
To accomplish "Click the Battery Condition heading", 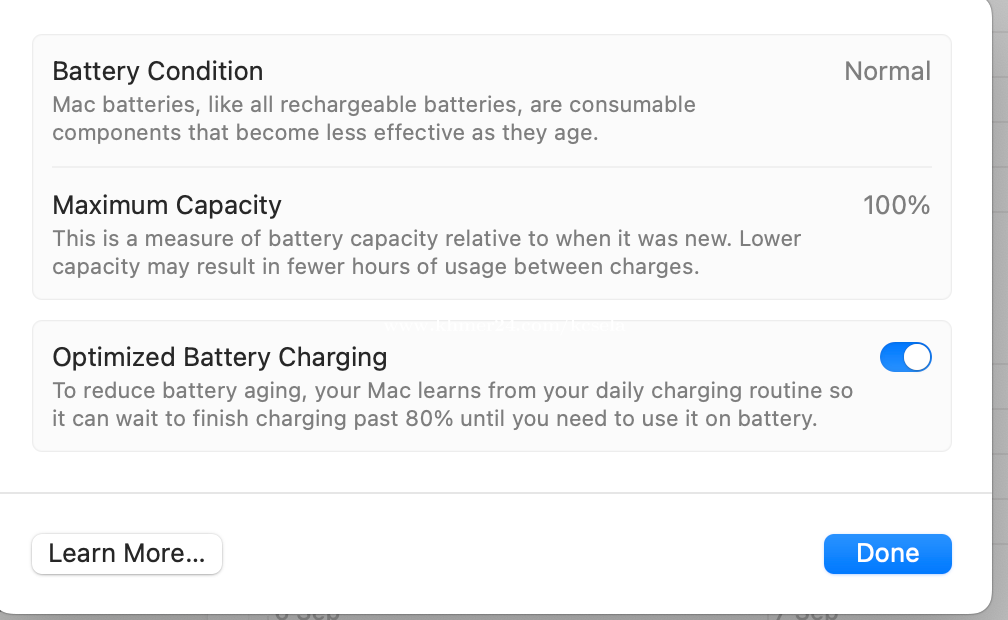I will click(158, 72).
